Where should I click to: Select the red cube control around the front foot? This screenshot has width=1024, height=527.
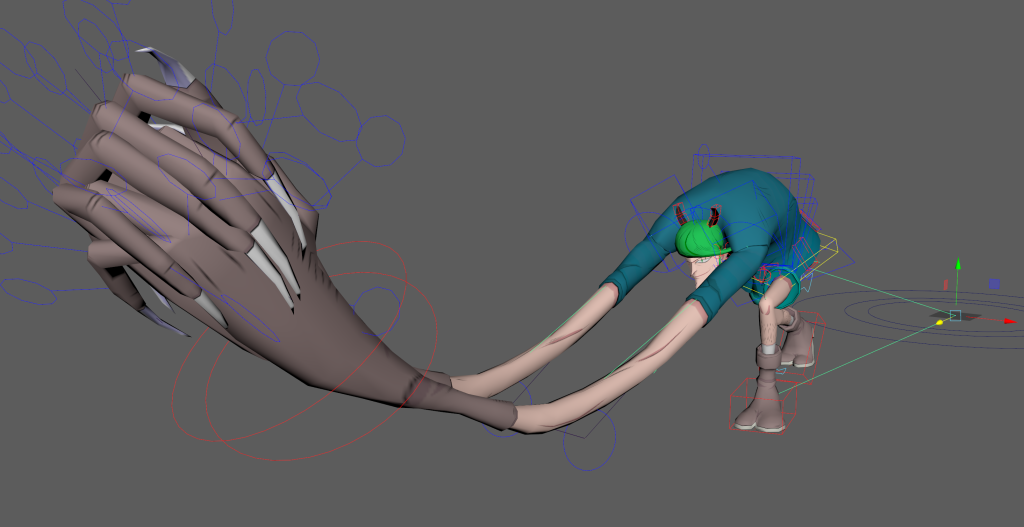[763, 406]
